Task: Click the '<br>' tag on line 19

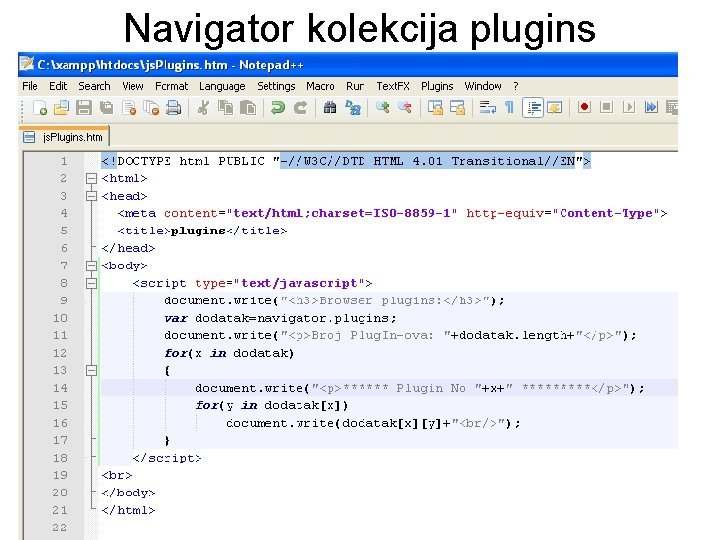Action: [117, 475]
